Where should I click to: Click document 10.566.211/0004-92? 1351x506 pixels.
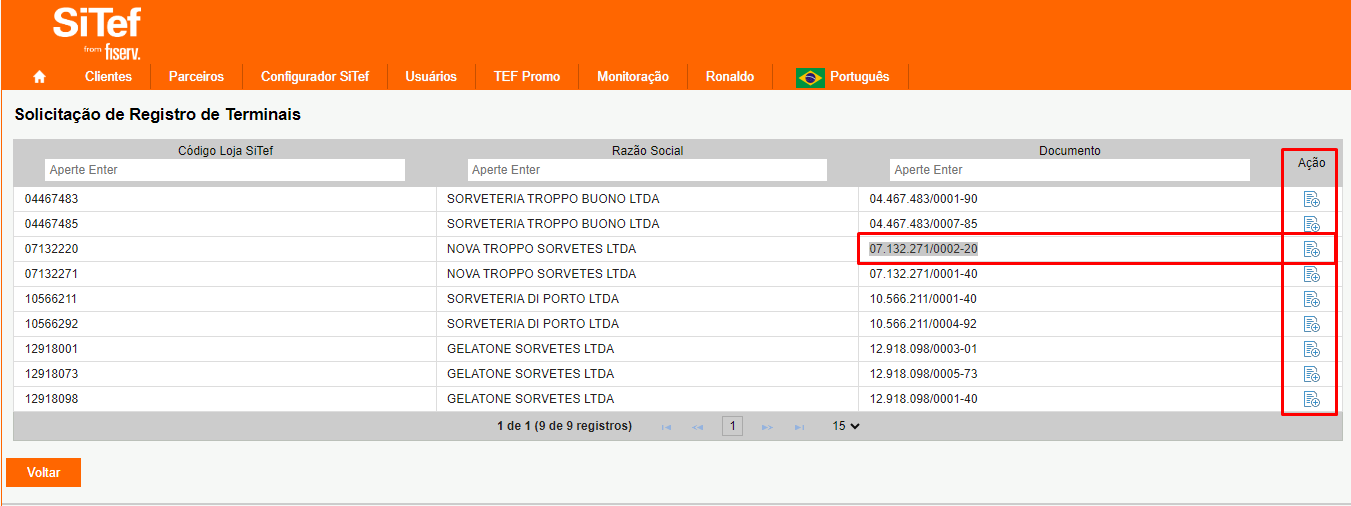click(x=923, y=324)
